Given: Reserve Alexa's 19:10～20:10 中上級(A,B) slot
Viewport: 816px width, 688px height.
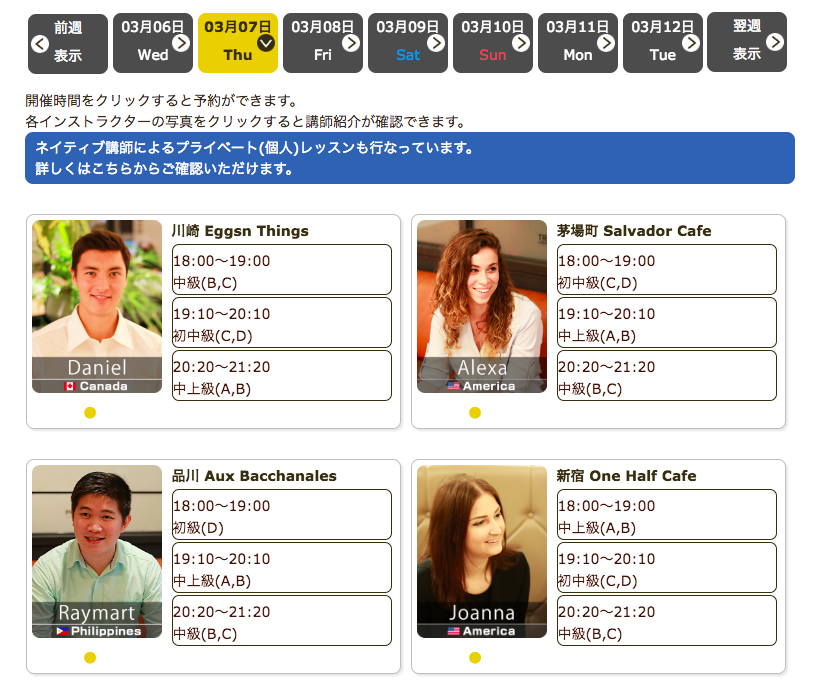Looking at the screenshot, I should pos(666,323).
